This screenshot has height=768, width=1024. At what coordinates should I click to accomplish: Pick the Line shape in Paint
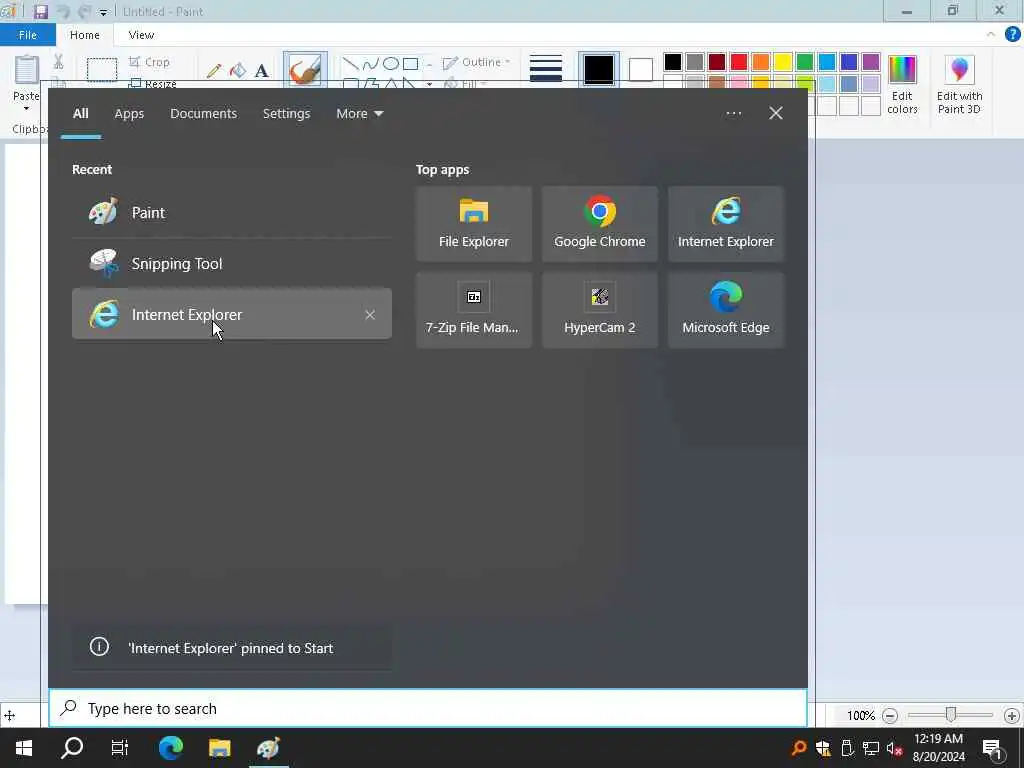click(x=351, y=63)
